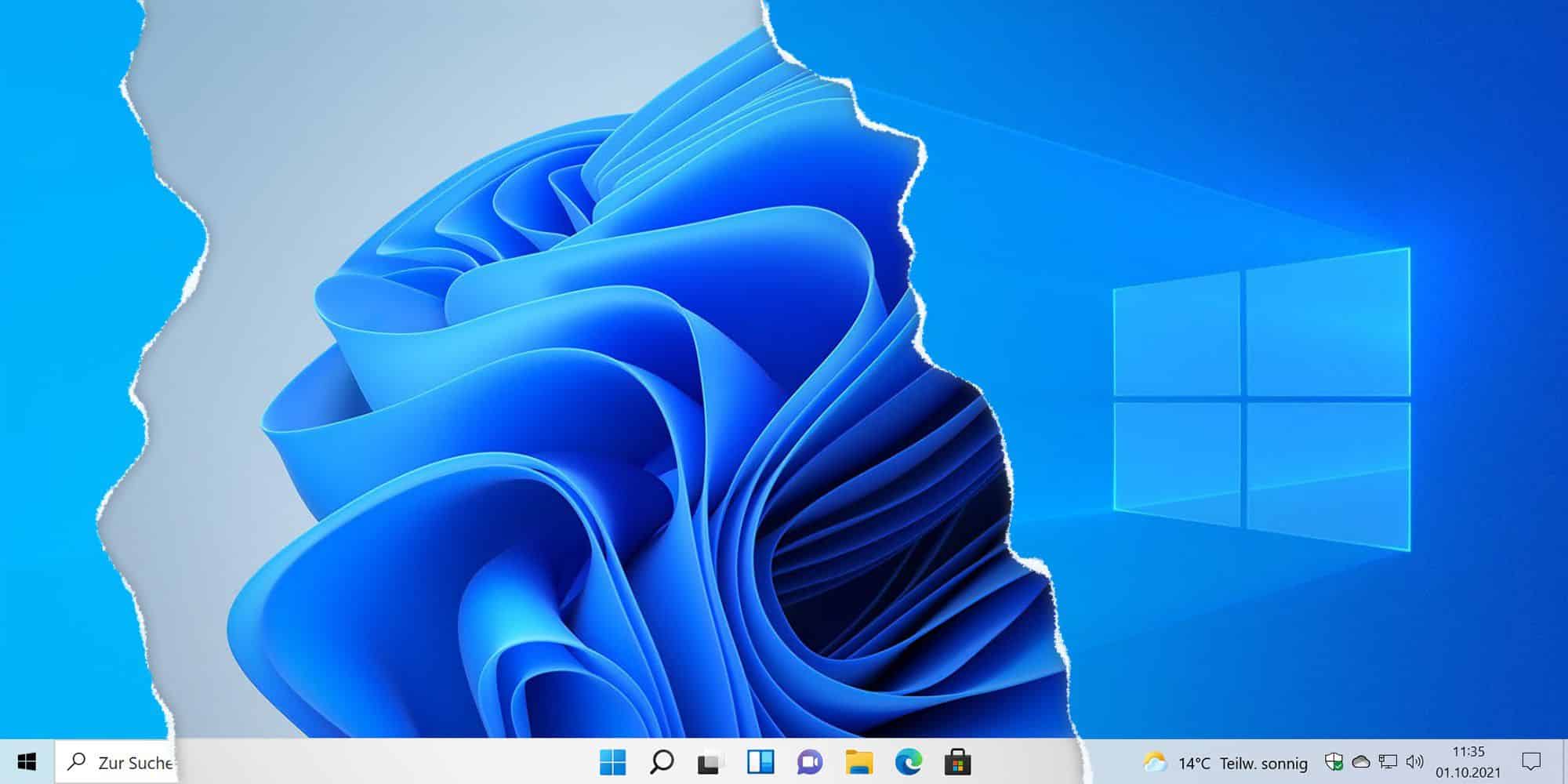Open network status tray icon
1568x784 pixels.
(1388, 762)
